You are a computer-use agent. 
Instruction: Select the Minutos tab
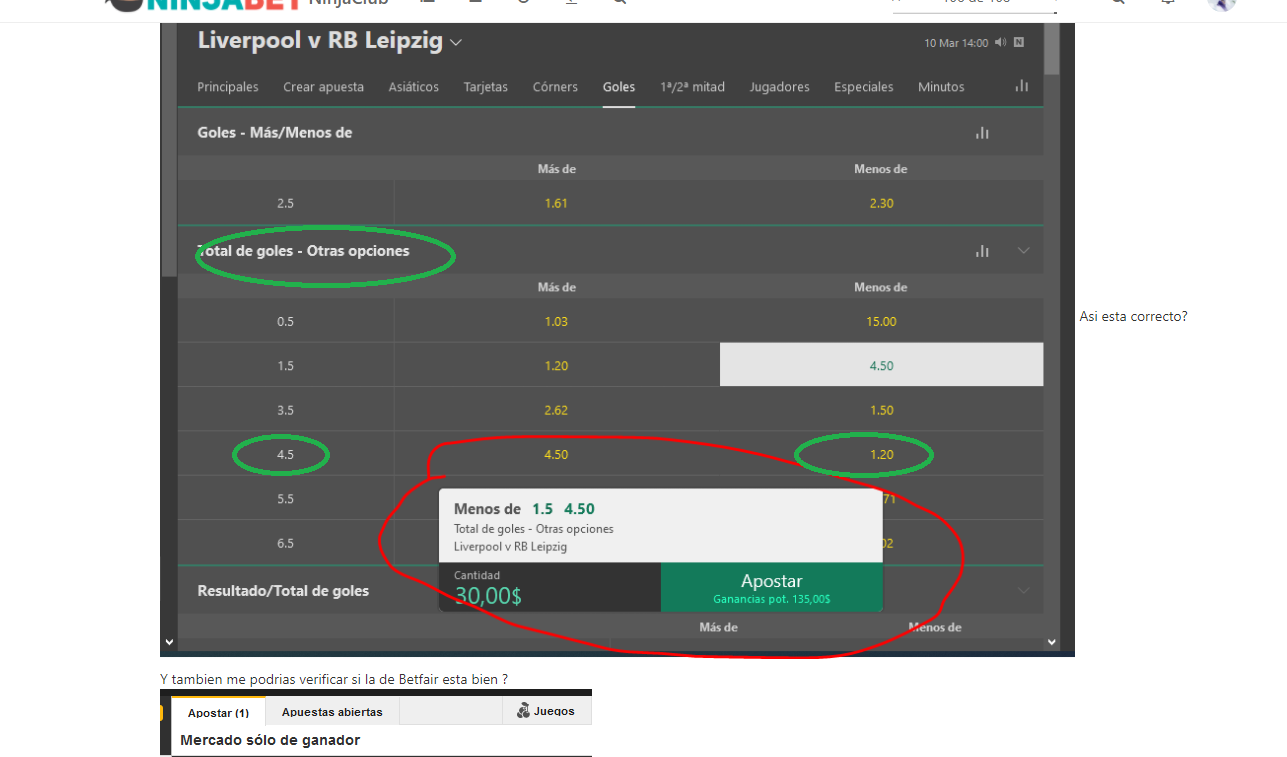click(941, 87)
